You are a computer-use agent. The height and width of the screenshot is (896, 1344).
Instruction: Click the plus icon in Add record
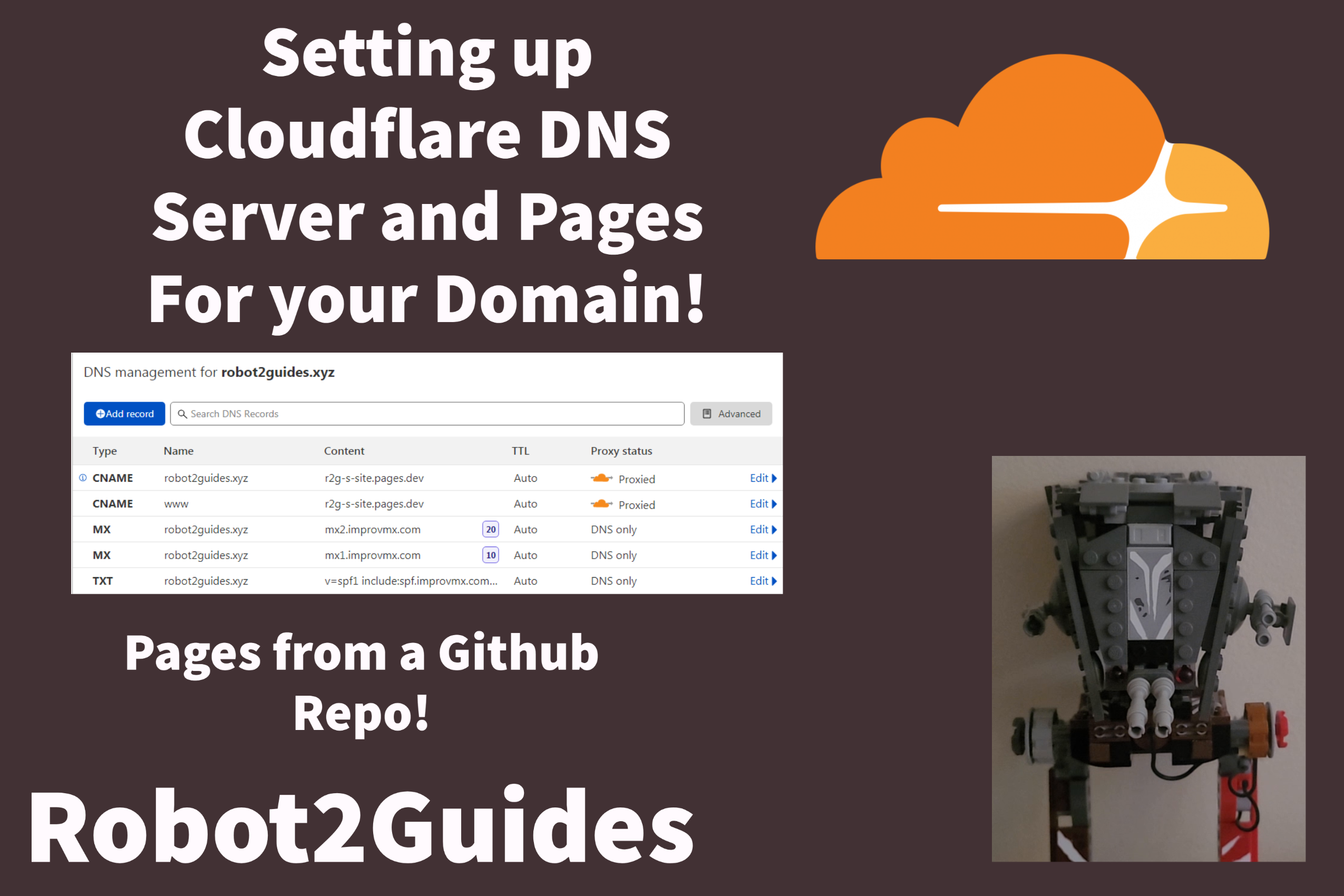coord(100,414)
